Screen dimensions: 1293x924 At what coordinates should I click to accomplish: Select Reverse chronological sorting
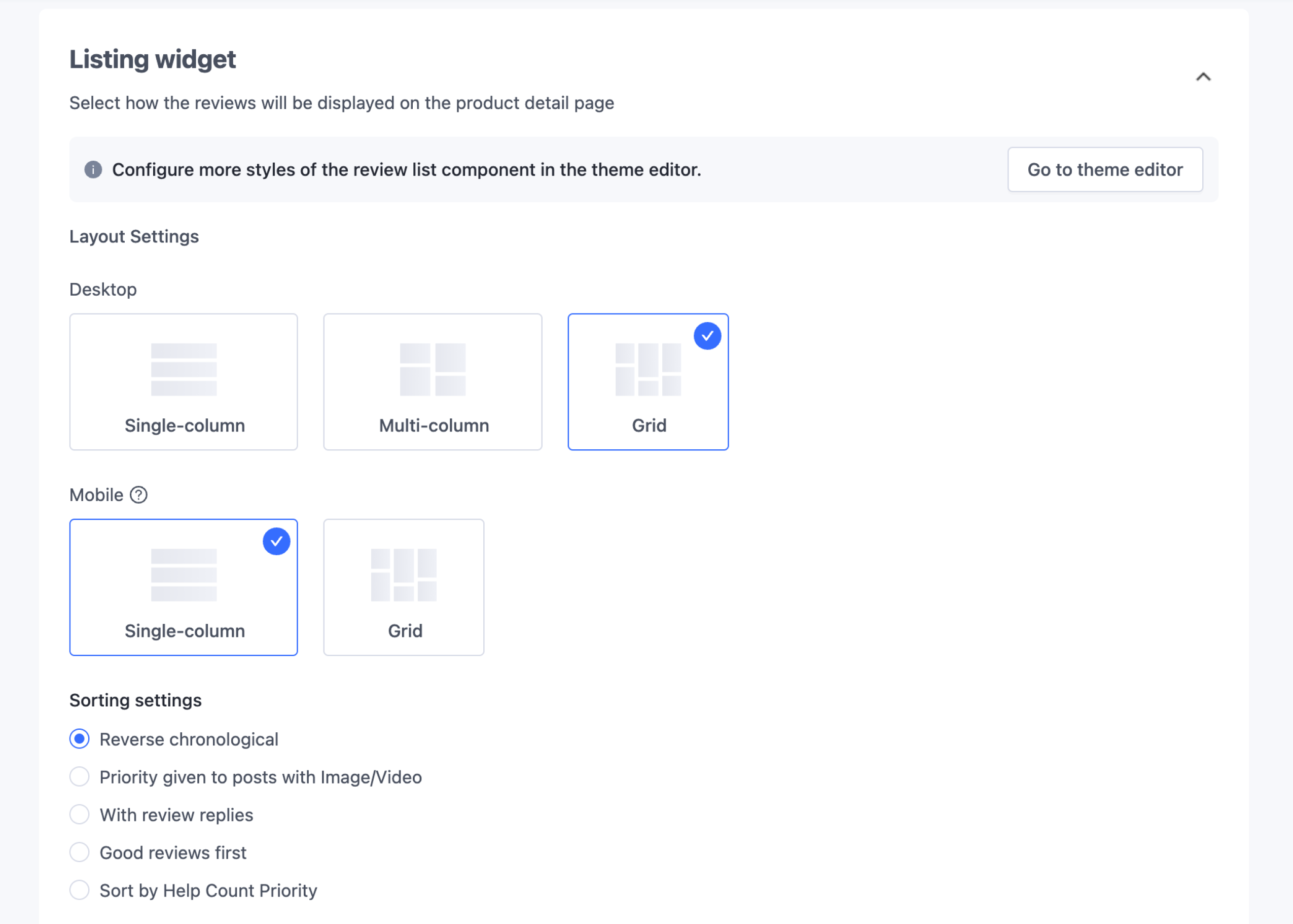(x=80, y=739)
